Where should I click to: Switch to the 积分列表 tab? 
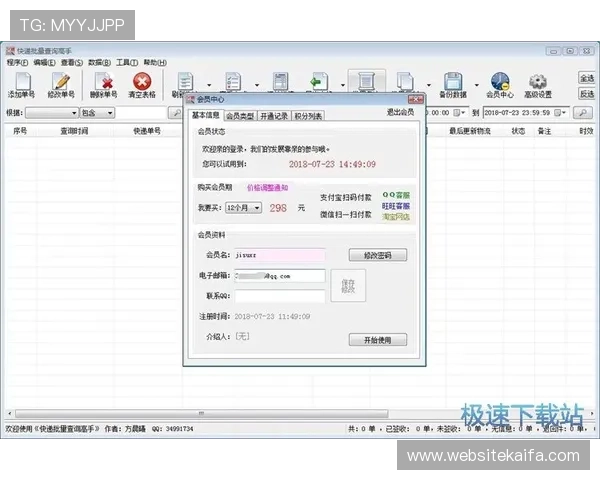308,116
